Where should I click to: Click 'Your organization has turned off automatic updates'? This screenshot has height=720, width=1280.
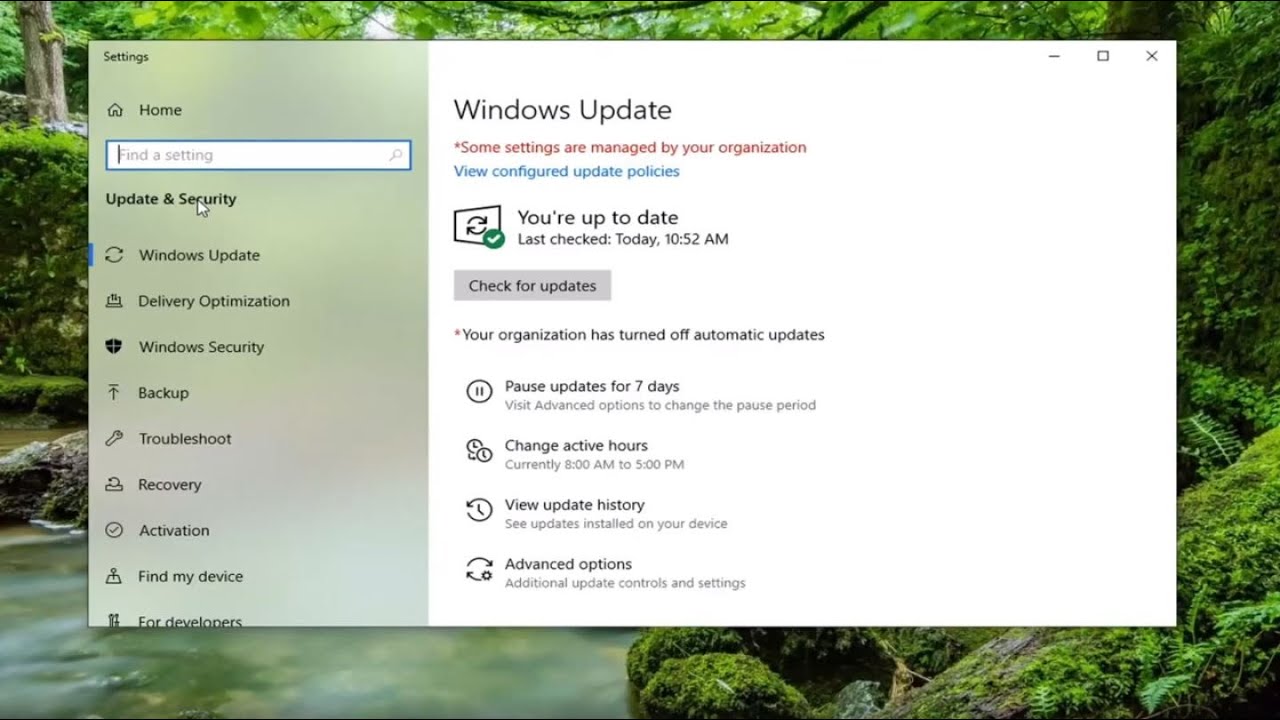(640, 335)
